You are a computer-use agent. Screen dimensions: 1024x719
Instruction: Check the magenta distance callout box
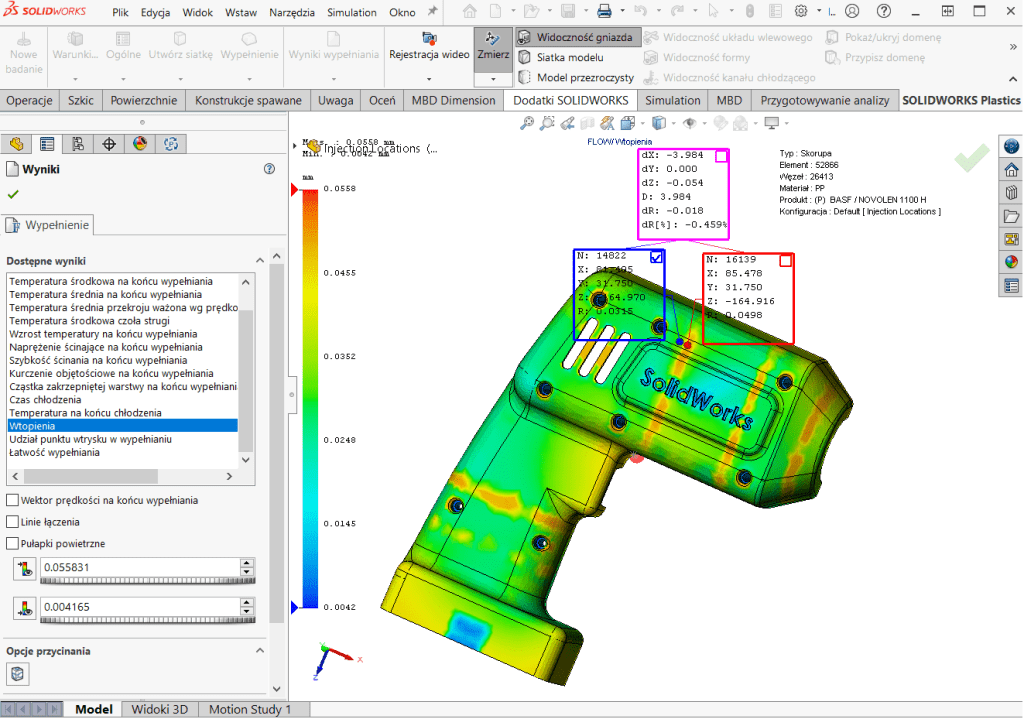pos(721,156)
